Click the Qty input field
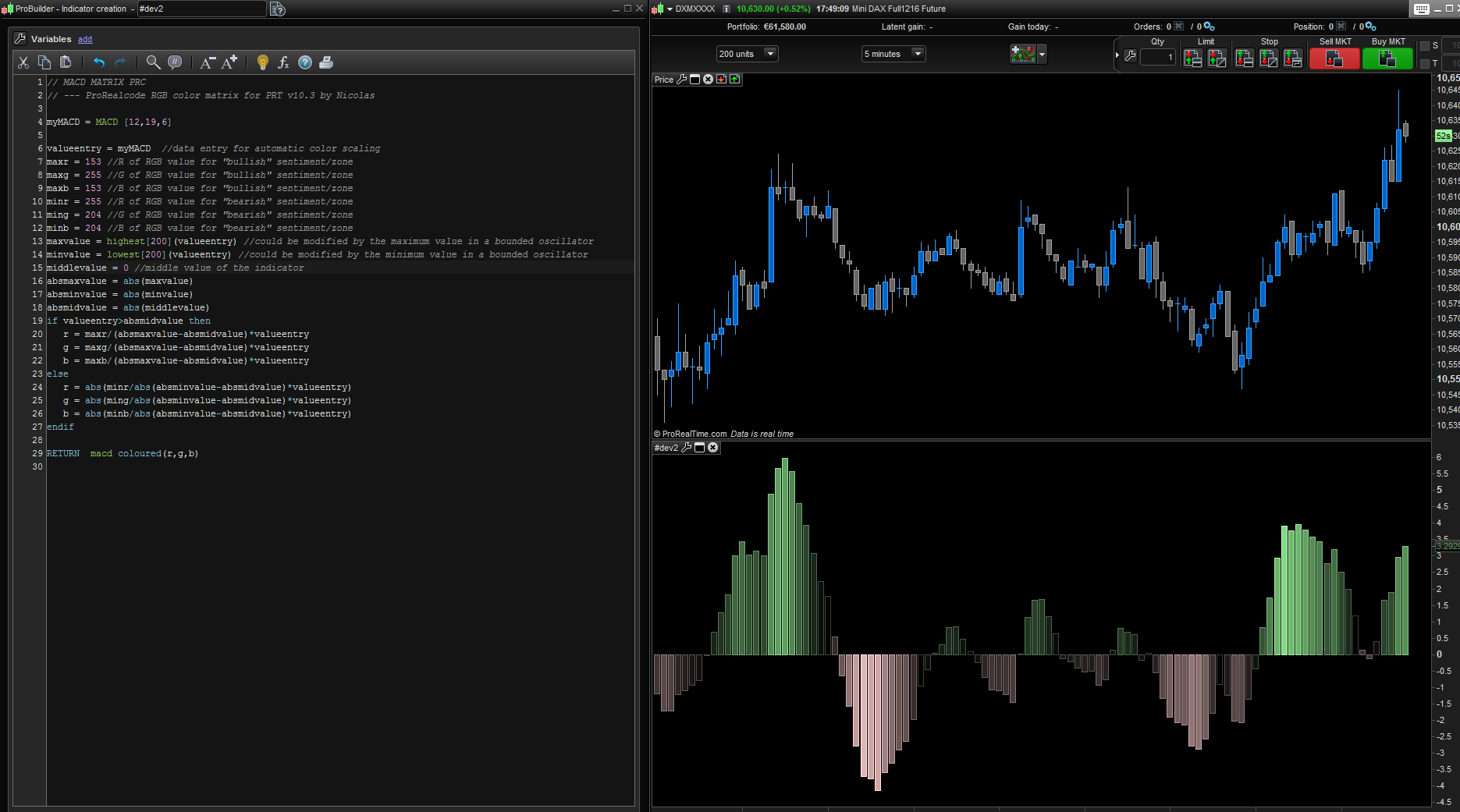 pos(1158,57)
